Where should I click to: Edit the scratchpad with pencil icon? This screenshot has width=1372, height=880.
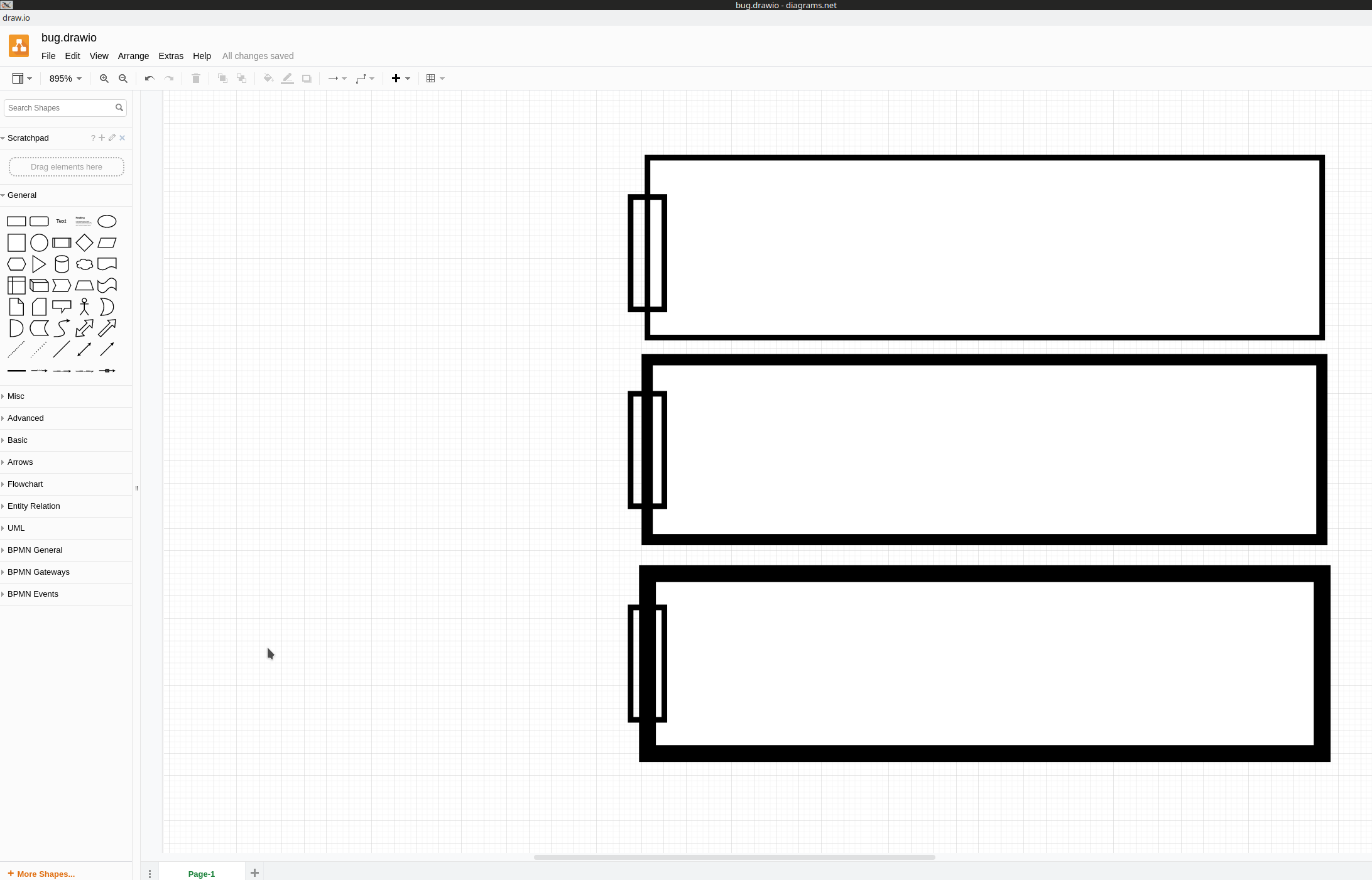click(x=112, y=138)
